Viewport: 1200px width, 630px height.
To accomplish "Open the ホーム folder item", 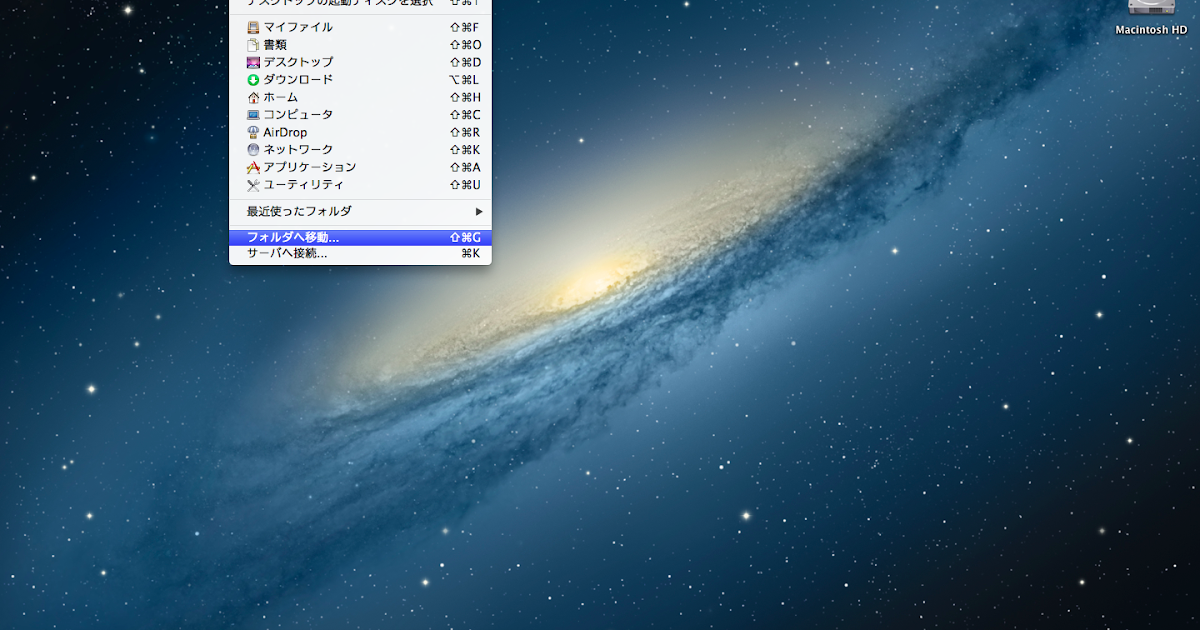I will [x=360, y=97].
